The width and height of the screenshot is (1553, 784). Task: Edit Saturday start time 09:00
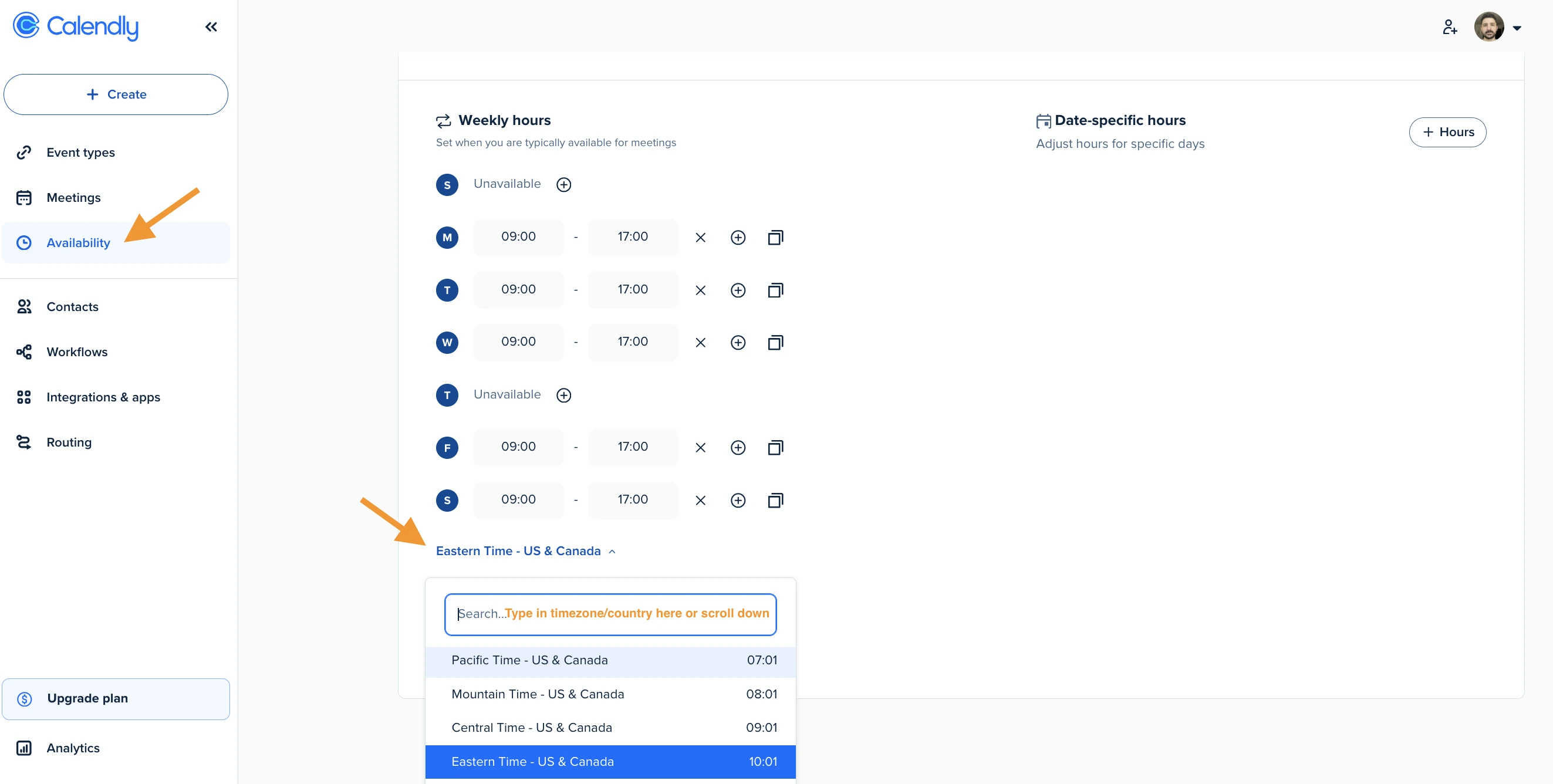518,500
